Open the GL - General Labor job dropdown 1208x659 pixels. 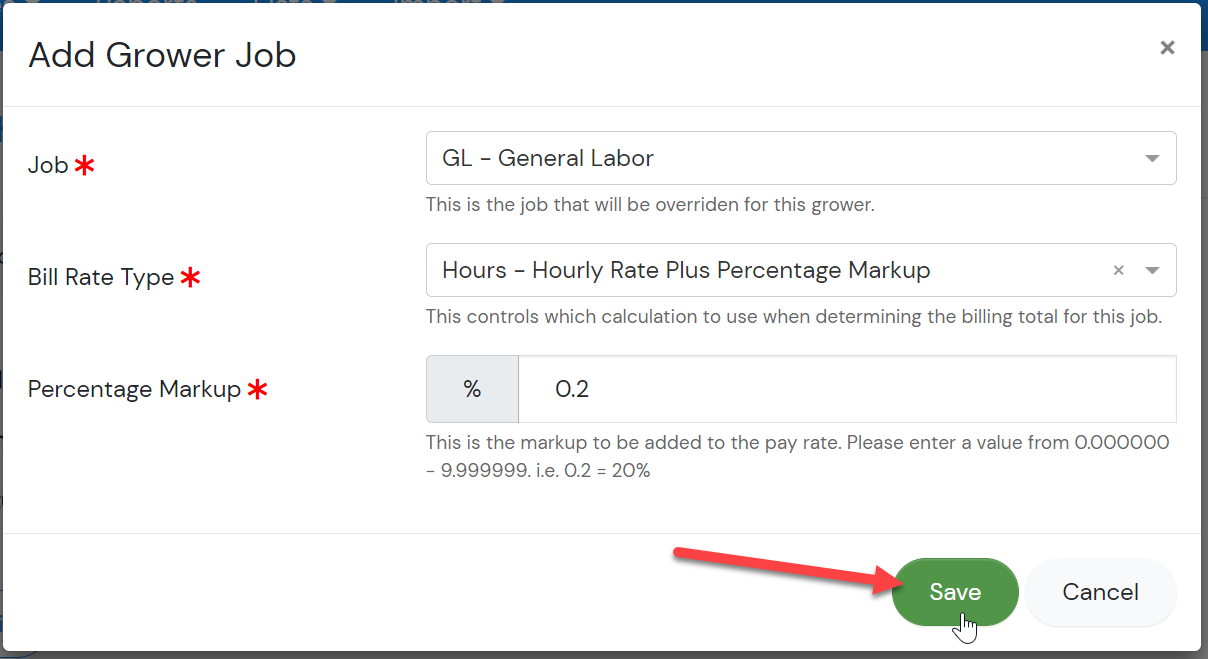801,158
